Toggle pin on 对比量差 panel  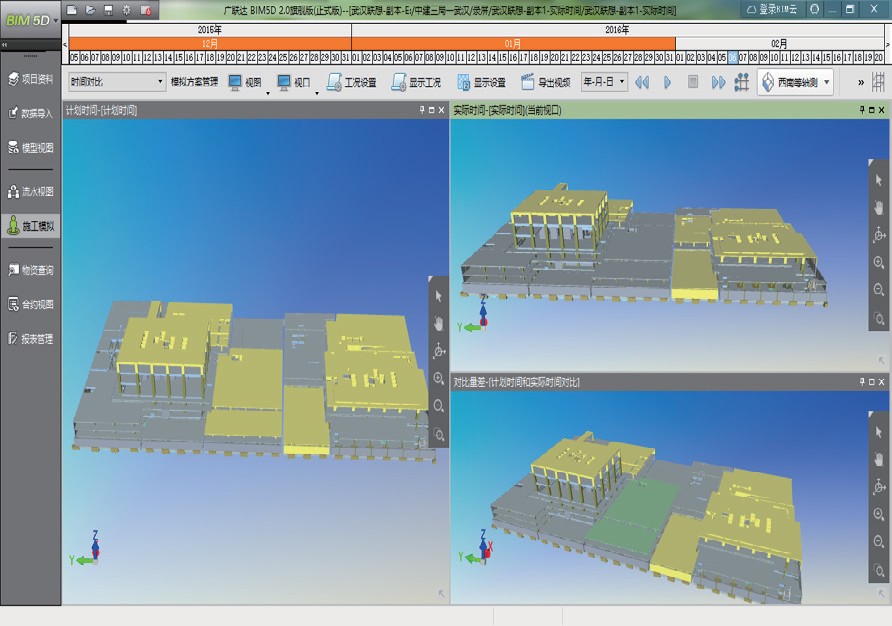[861, 382]
